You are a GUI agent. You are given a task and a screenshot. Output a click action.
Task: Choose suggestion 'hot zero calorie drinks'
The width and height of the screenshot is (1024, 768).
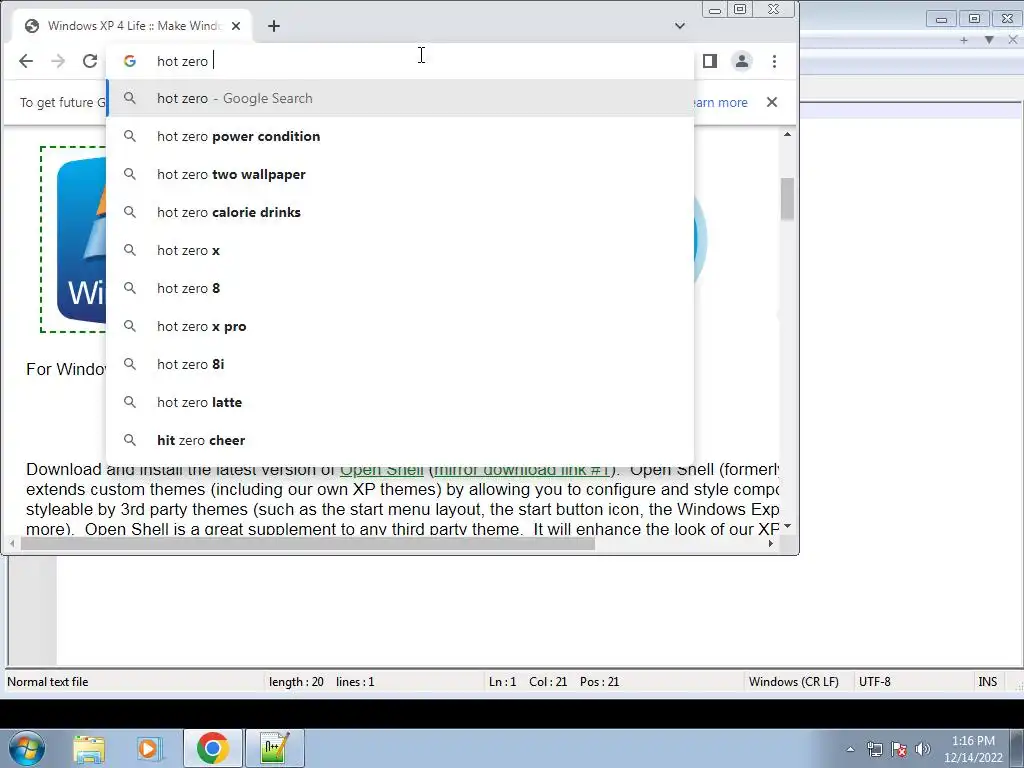point(400,212)
